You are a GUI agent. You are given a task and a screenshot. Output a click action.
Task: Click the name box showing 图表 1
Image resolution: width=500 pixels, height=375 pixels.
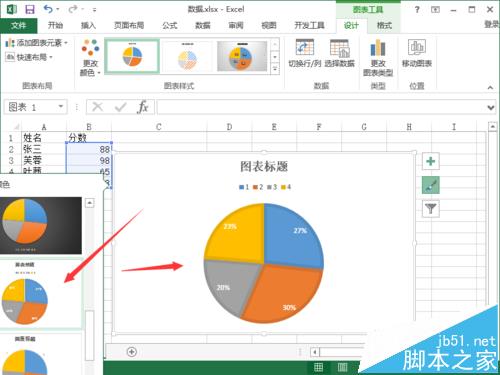(x=36, y=107)
